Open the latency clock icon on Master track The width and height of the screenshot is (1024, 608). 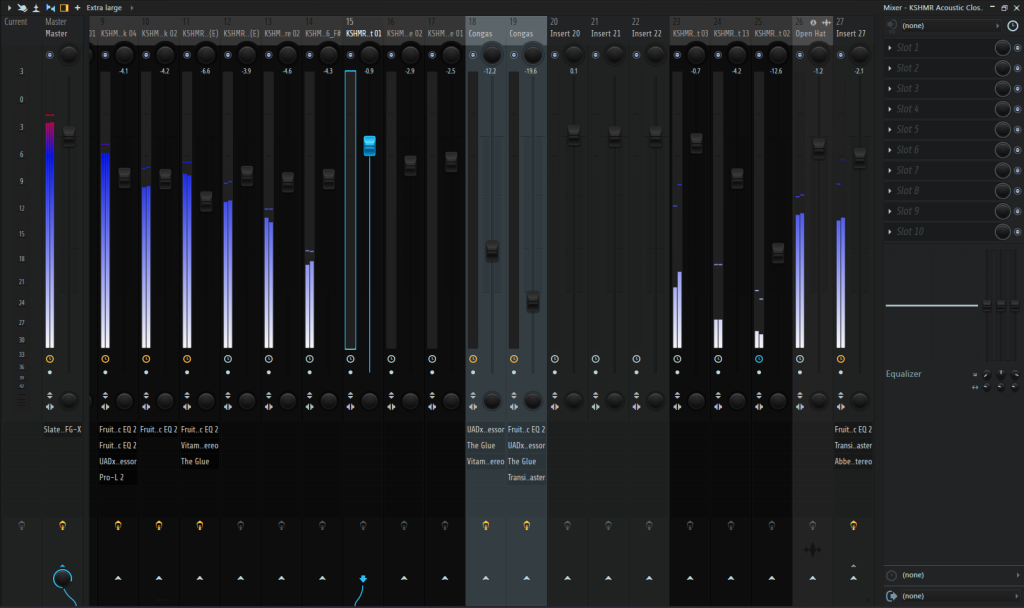pyautogui.click(x=49, y=358)
